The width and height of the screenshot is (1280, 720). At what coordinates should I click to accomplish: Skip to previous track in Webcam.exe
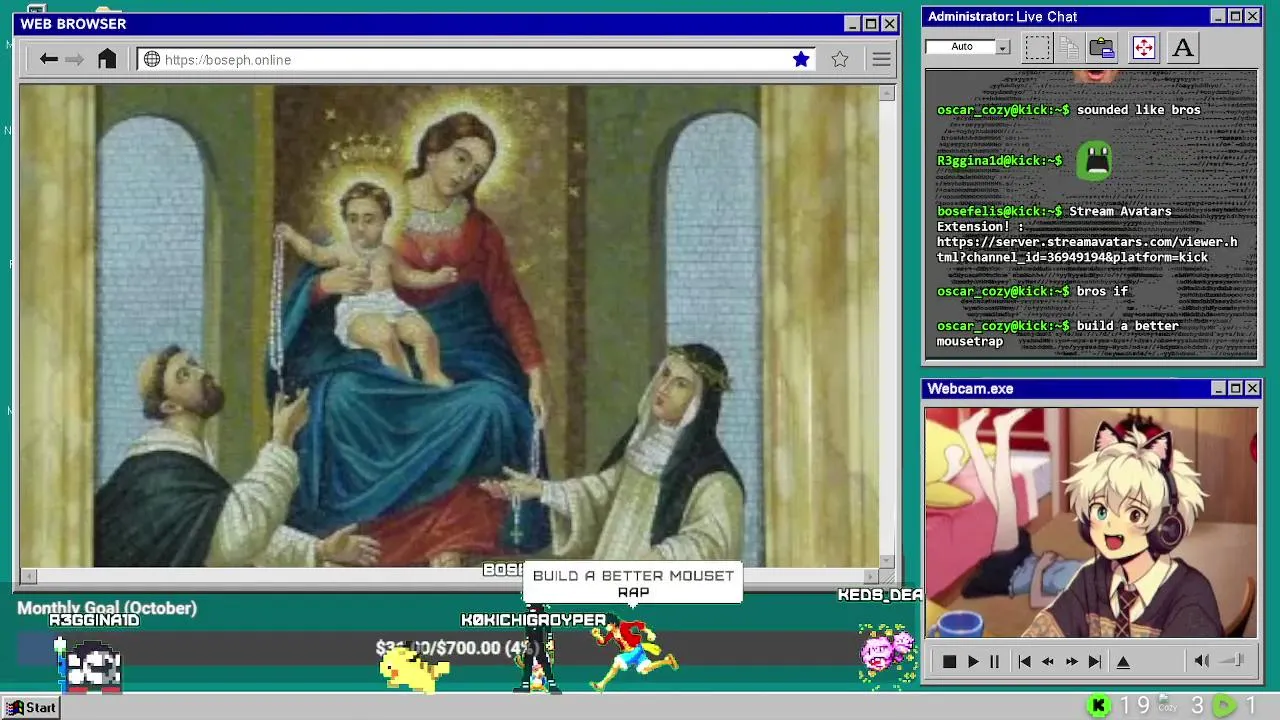[x=1024, y=661]
